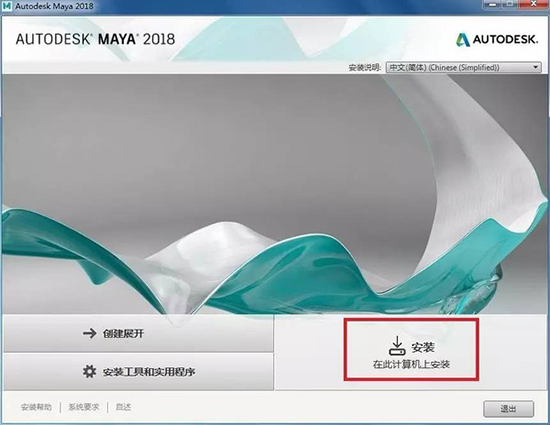Expand language list using the dropdown arrow
Image resolution: width=550 pixels, height=425 pixels.
[536, 67]
